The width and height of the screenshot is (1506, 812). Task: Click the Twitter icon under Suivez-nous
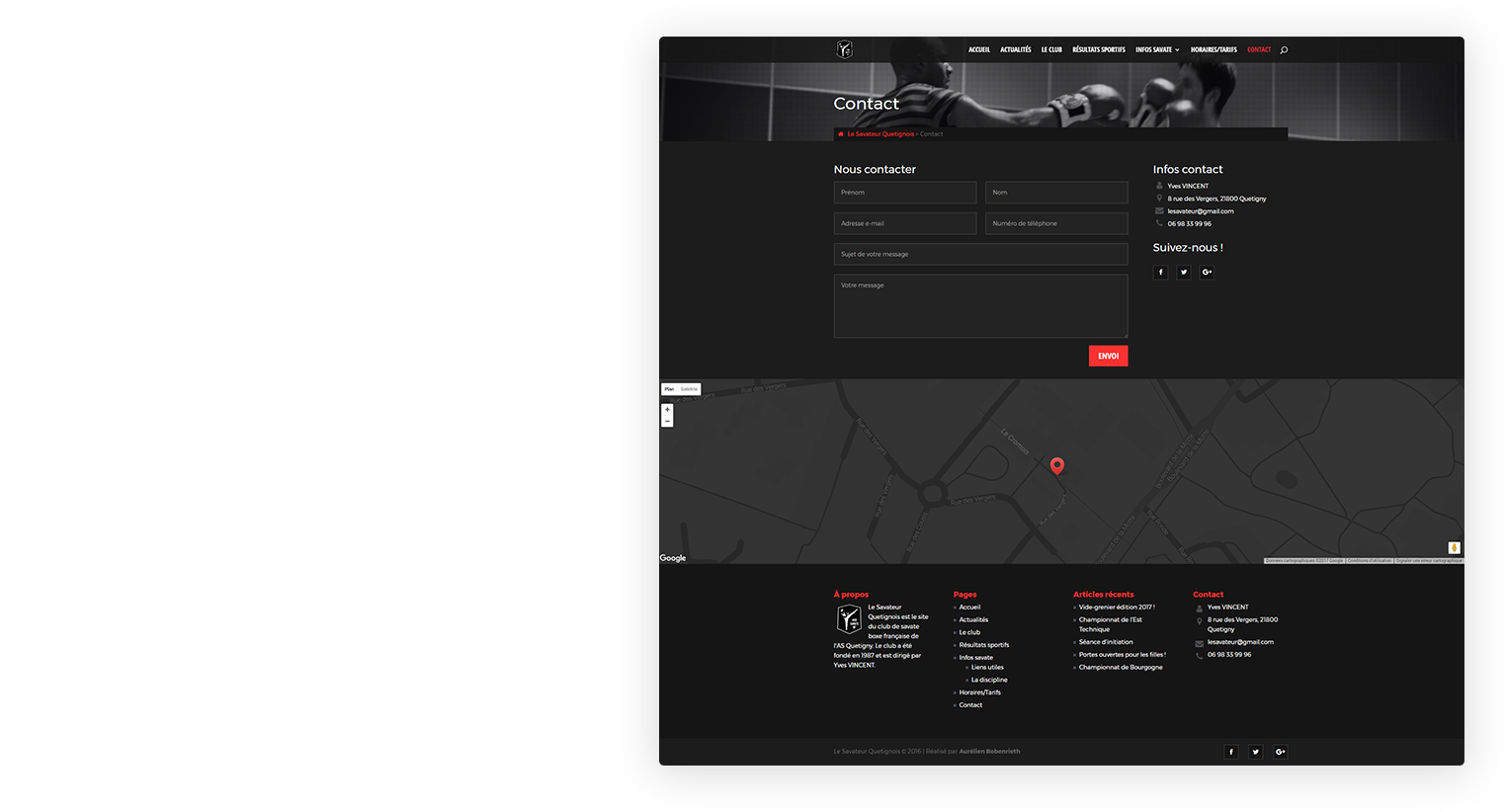(x=1184, y=273)
